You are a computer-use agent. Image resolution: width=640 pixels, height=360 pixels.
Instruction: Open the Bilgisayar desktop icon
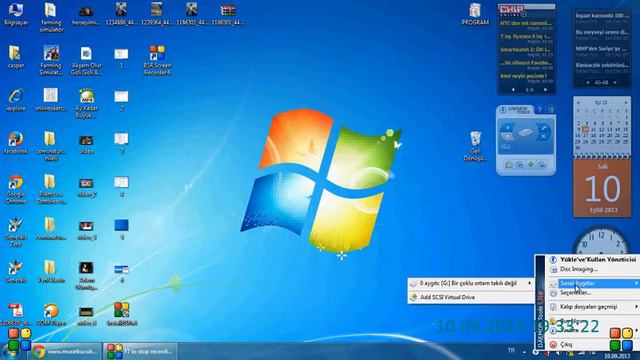pos(16,14)
